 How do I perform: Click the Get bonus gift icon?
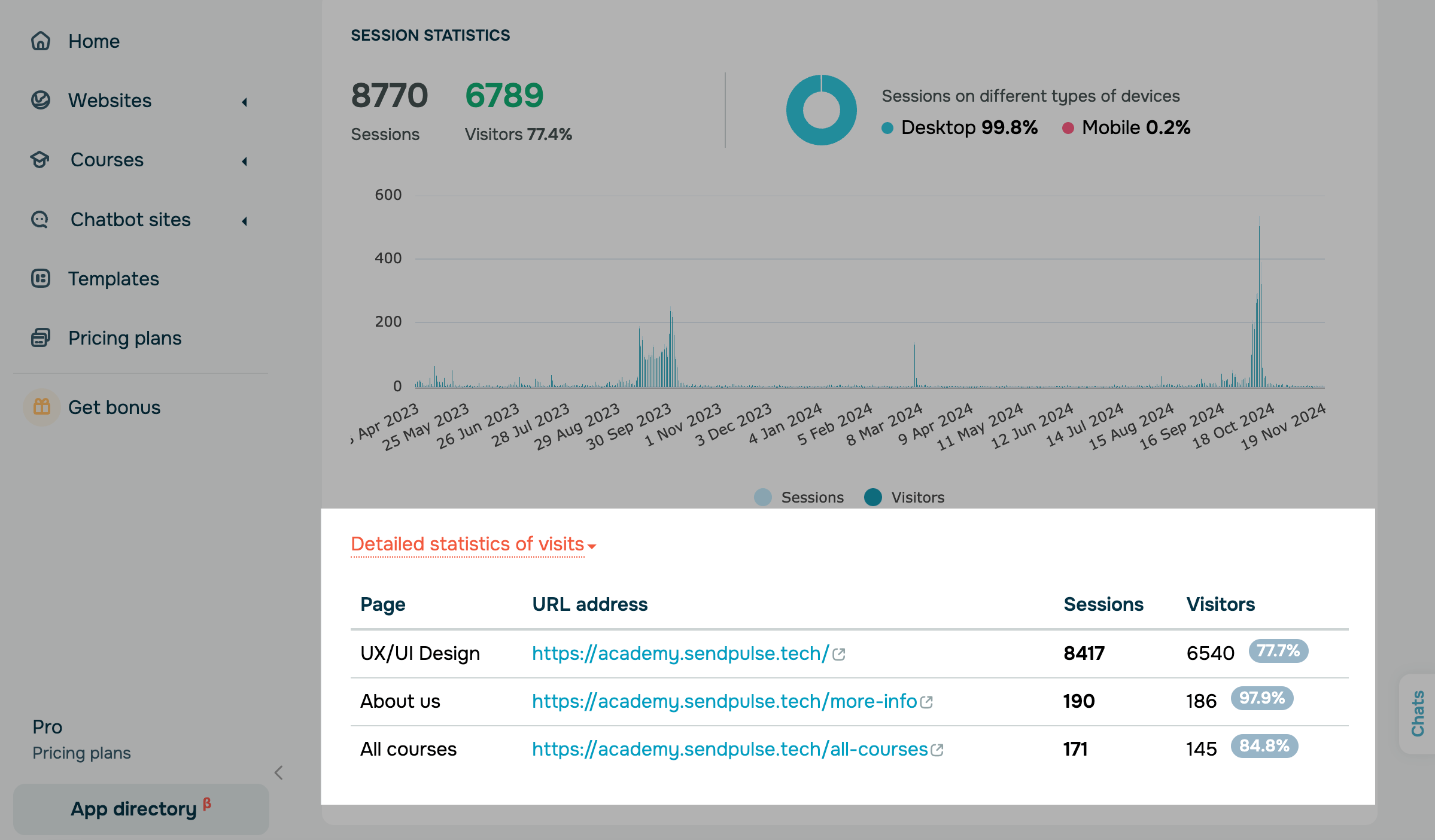pyautogui.click(x=42, y=407)
